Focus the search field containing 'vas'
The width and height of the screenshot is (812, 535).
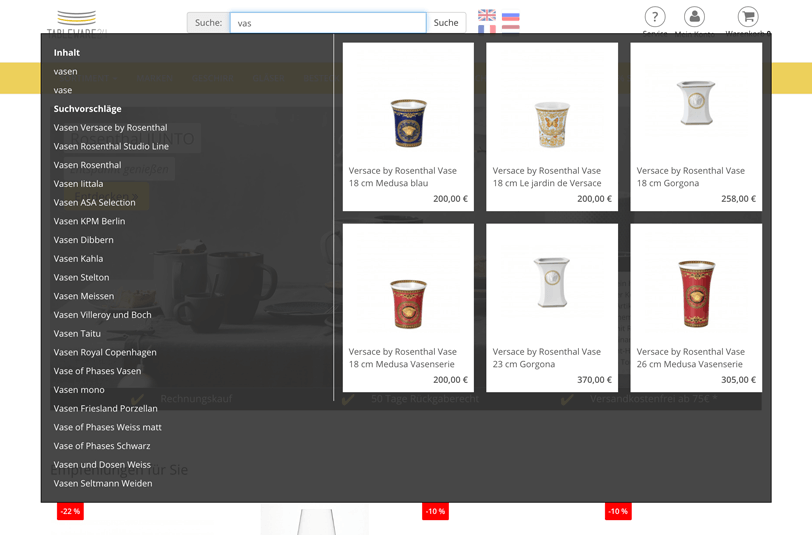coord(328,23)
